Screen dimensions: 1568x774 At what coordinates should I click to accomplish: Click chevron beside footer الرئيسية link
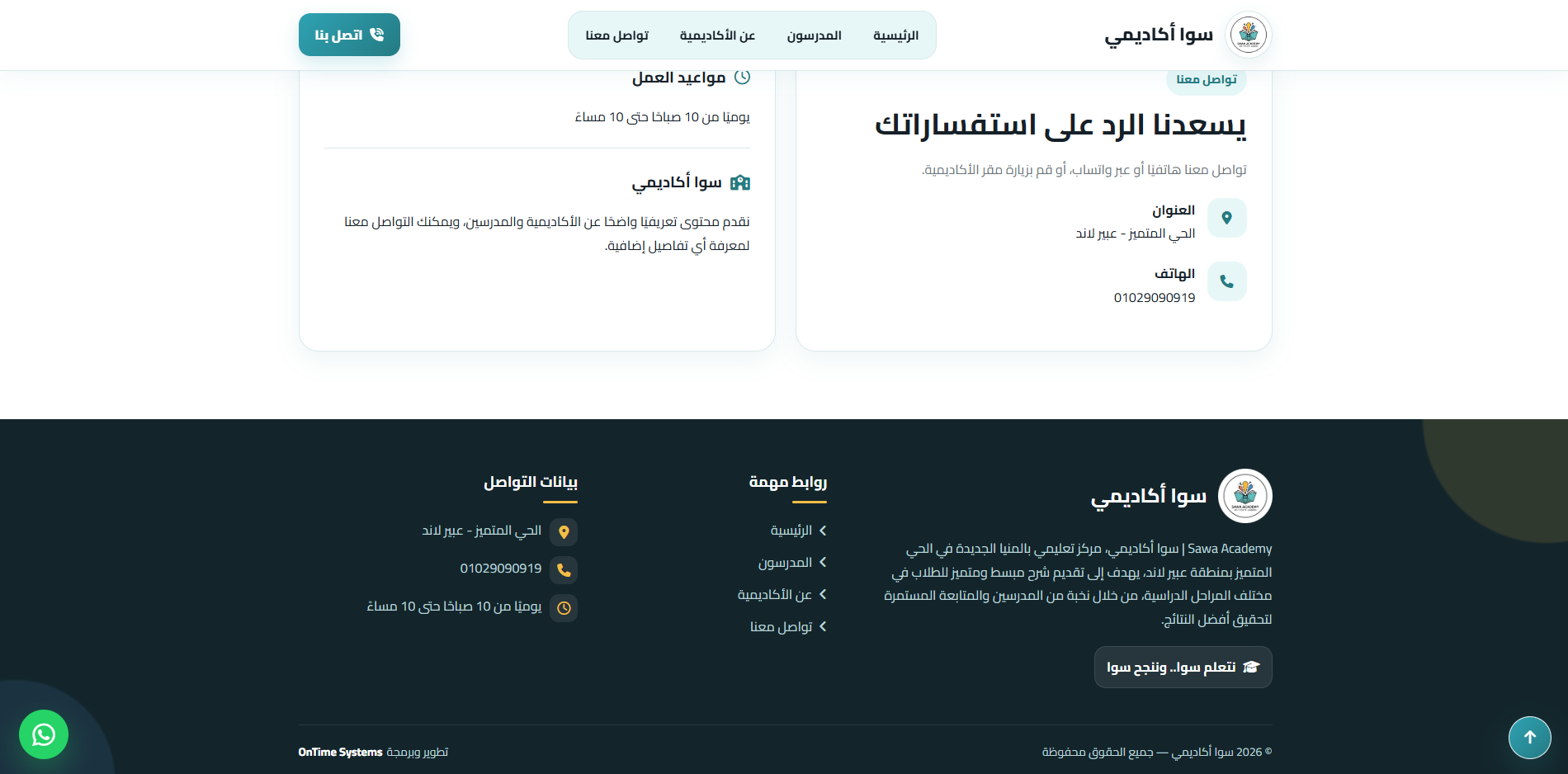coord(822,531)
